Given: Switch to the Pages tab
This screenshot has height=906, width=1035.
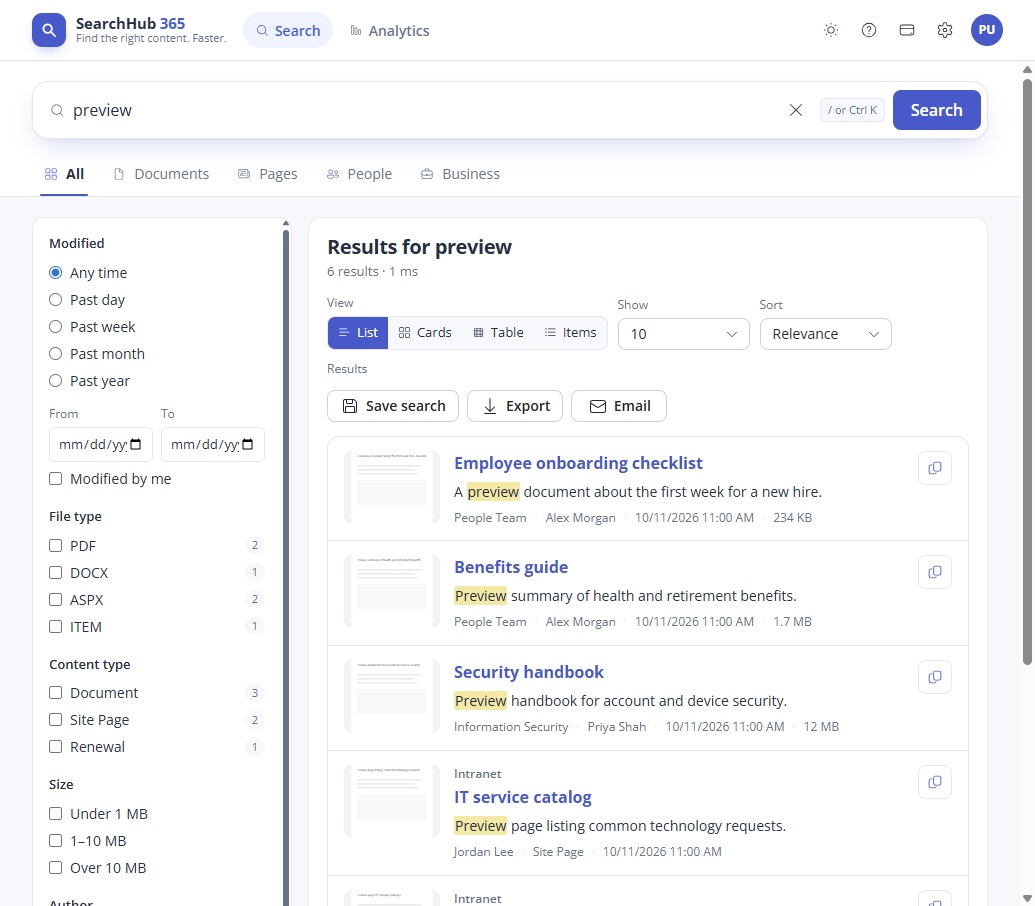Looking at the screenshot, I should (x=268, y=174).
